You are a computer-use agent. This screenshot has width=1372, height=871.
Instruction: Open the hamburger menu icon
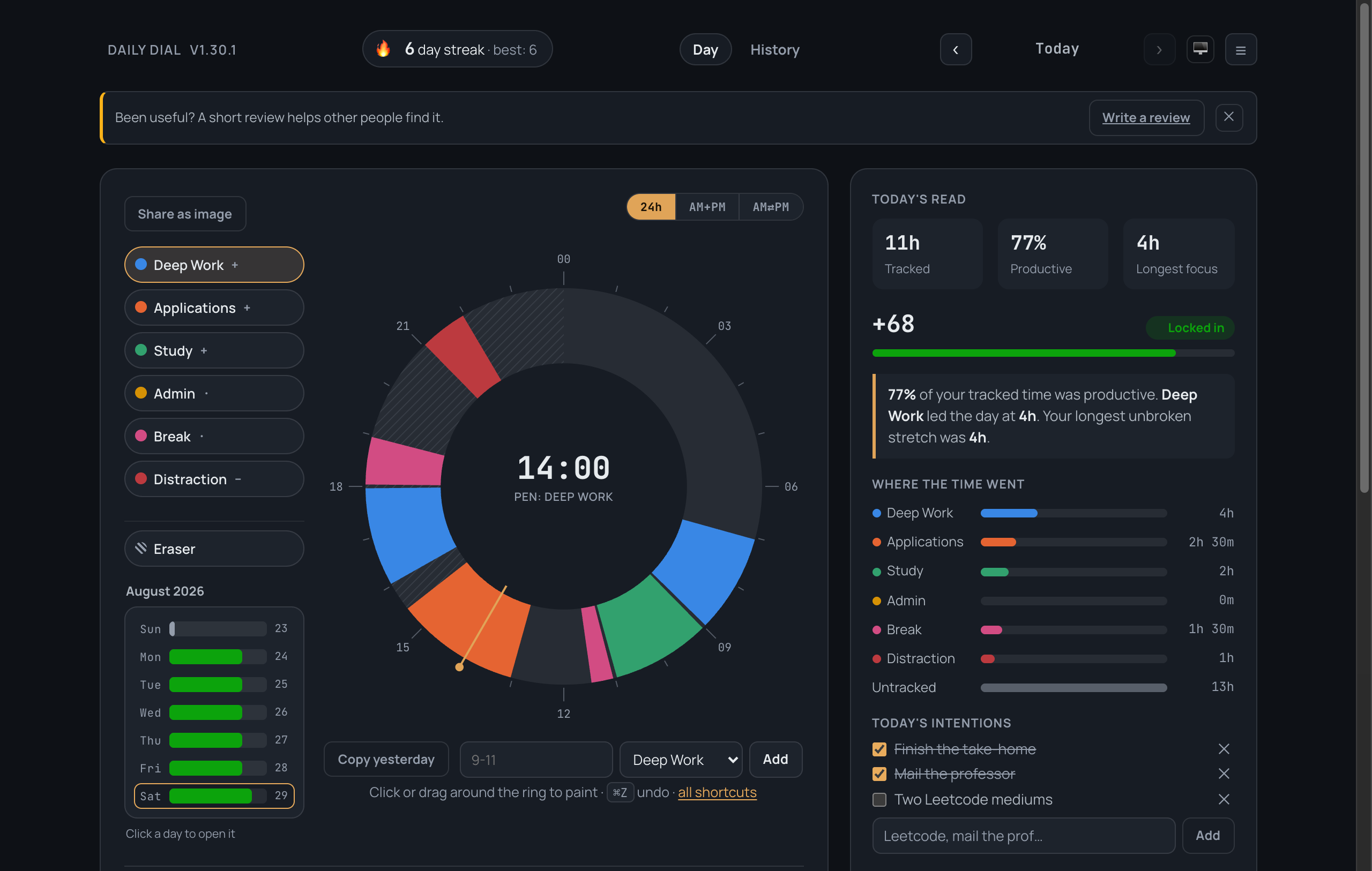1240,50
